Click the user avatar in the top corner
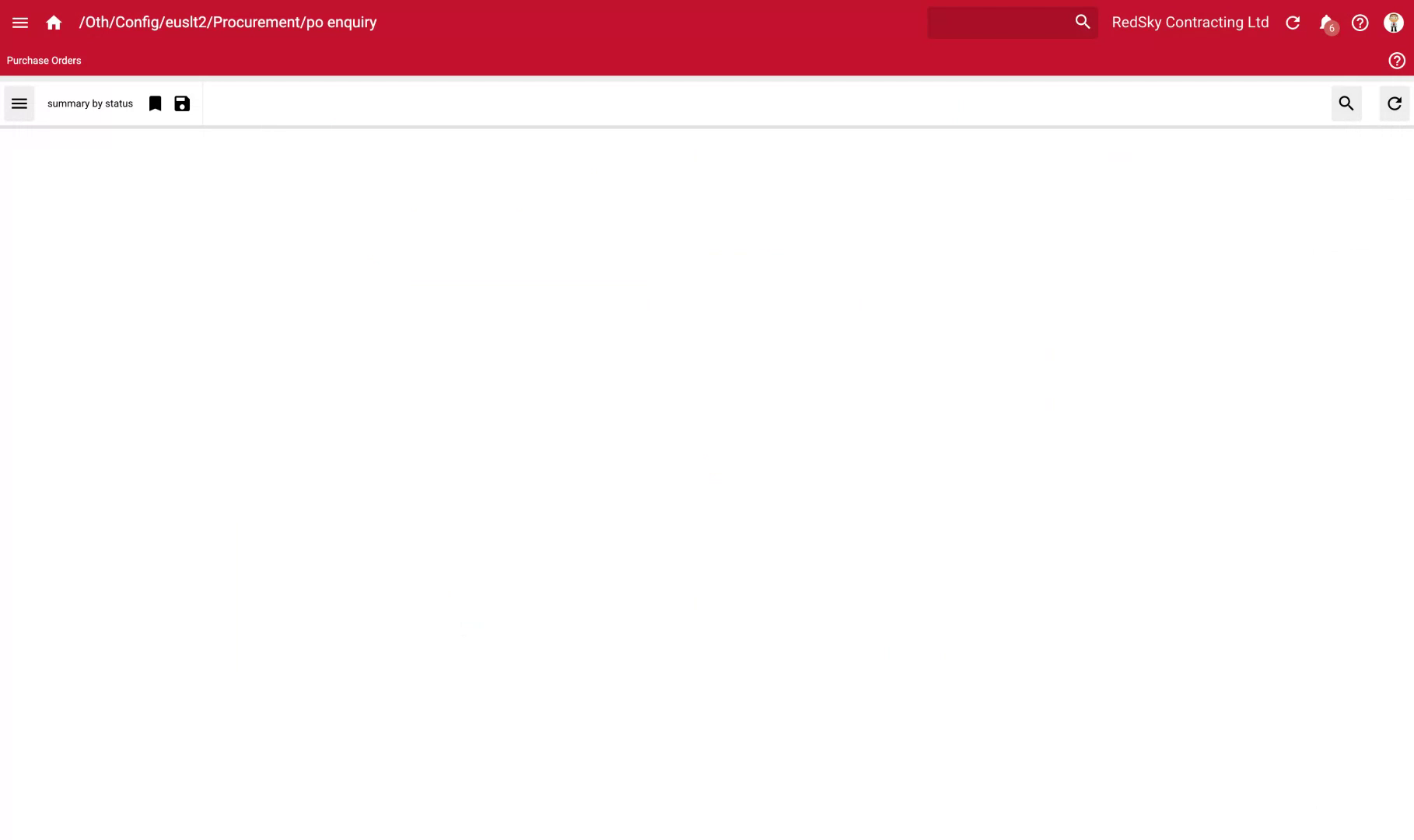This screenshot has width=1414, height=840. (x=1393, y=23)
